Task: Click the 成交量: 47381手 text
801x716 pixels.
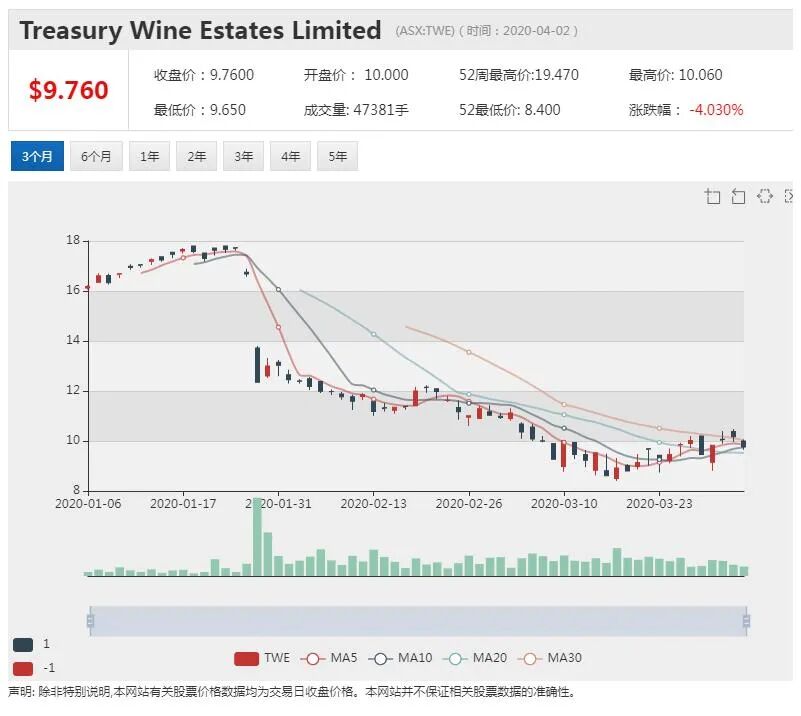Action: coord(356,110)
